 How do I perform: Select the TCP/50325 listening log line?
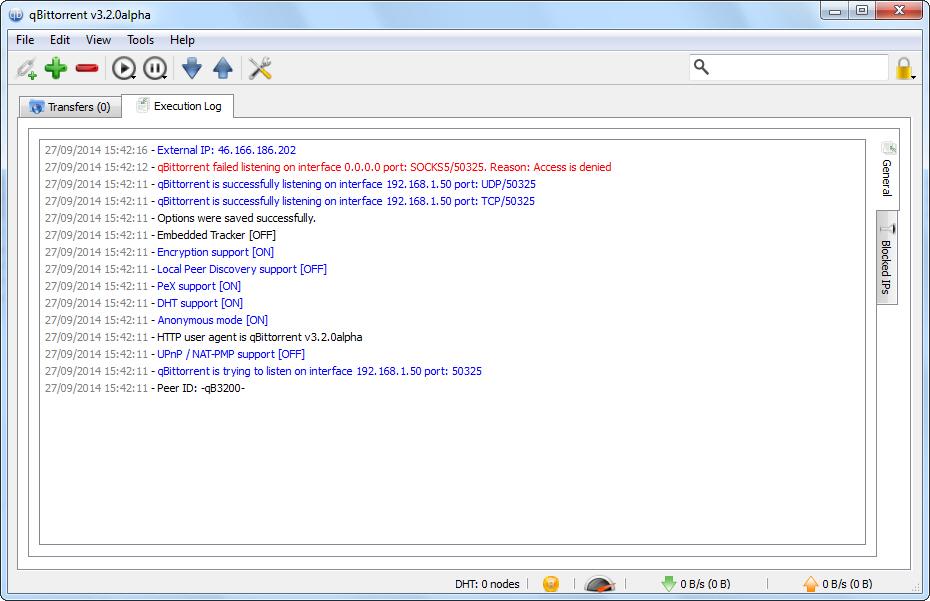pyautogui.click(x=289, y=201)
